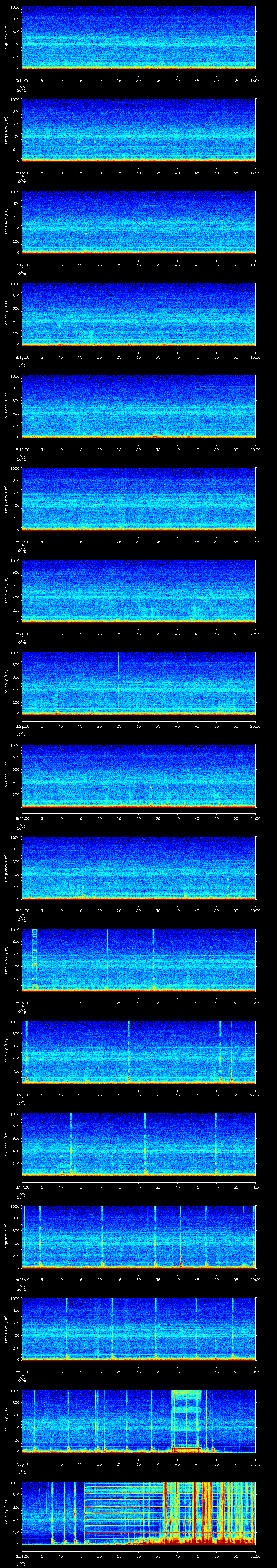
Task: Click the '28:00' end-of-axis label
Action: pyautogui.click(x=256, y=1187)
